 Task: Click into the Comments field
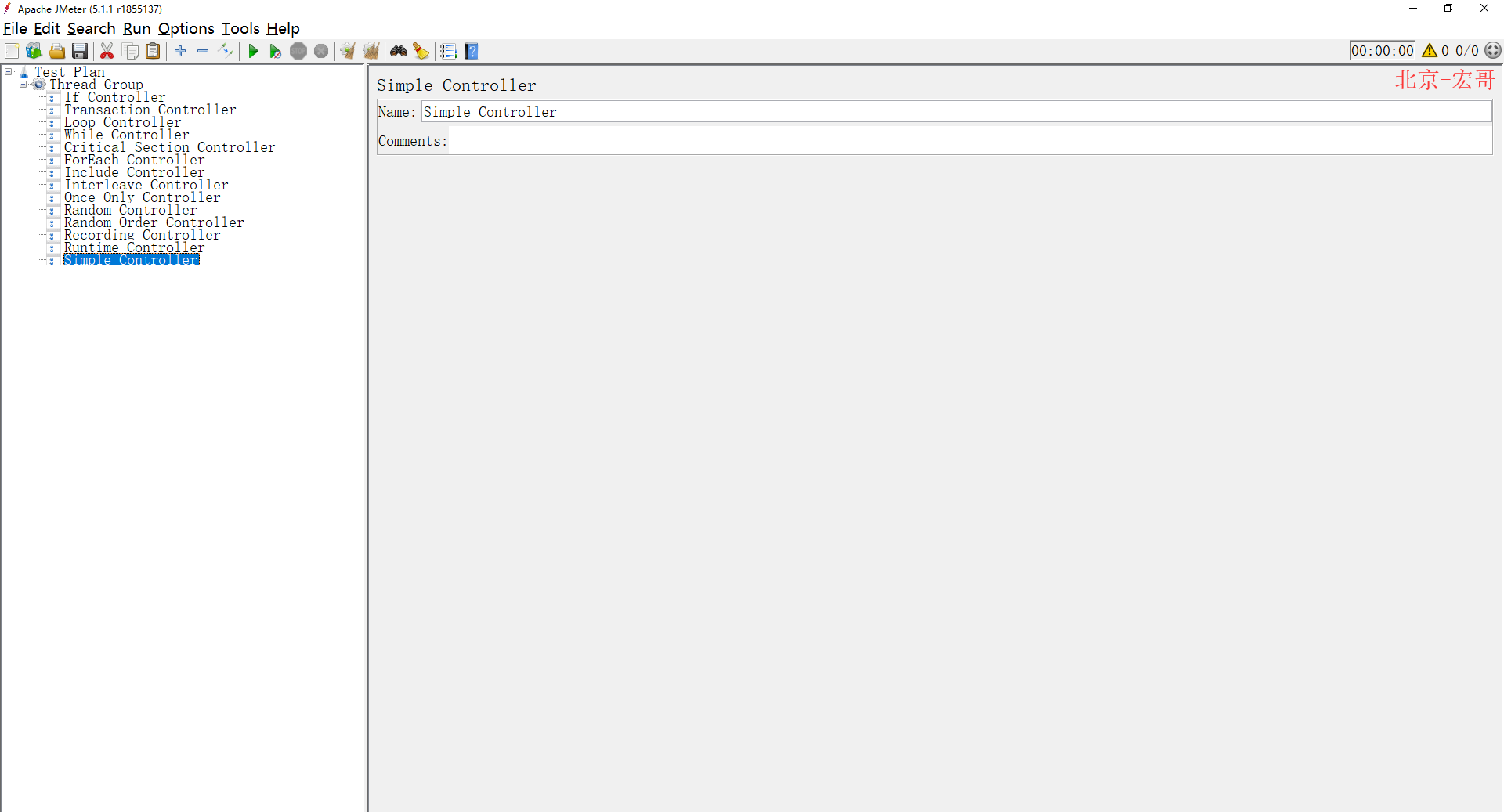[x=971, y=141]
